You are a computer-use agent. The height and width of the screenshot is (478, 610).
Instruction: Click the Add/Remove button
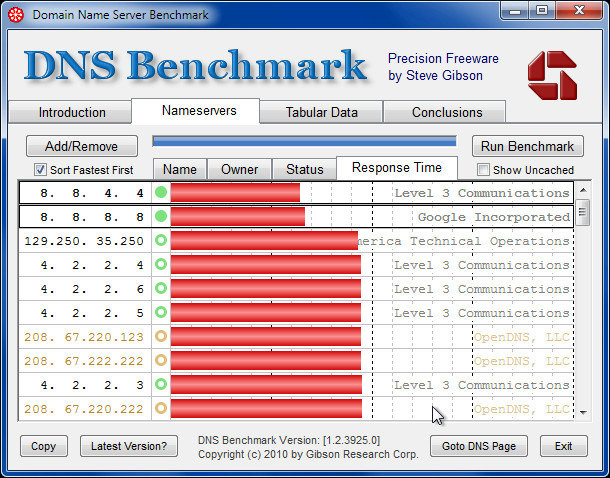click(82, 146)
